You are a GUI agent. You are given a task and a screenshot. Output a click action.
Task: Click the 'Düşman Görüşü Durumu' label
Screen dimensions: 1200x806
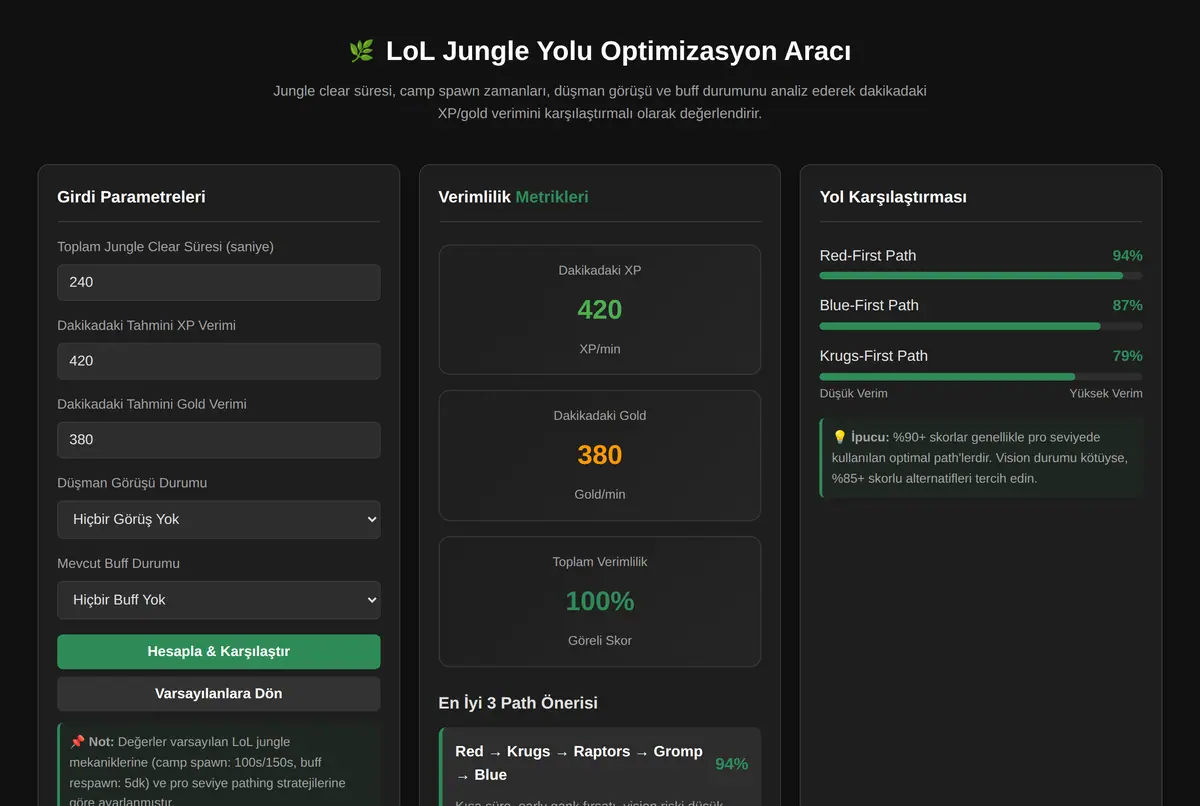(132, 483)
